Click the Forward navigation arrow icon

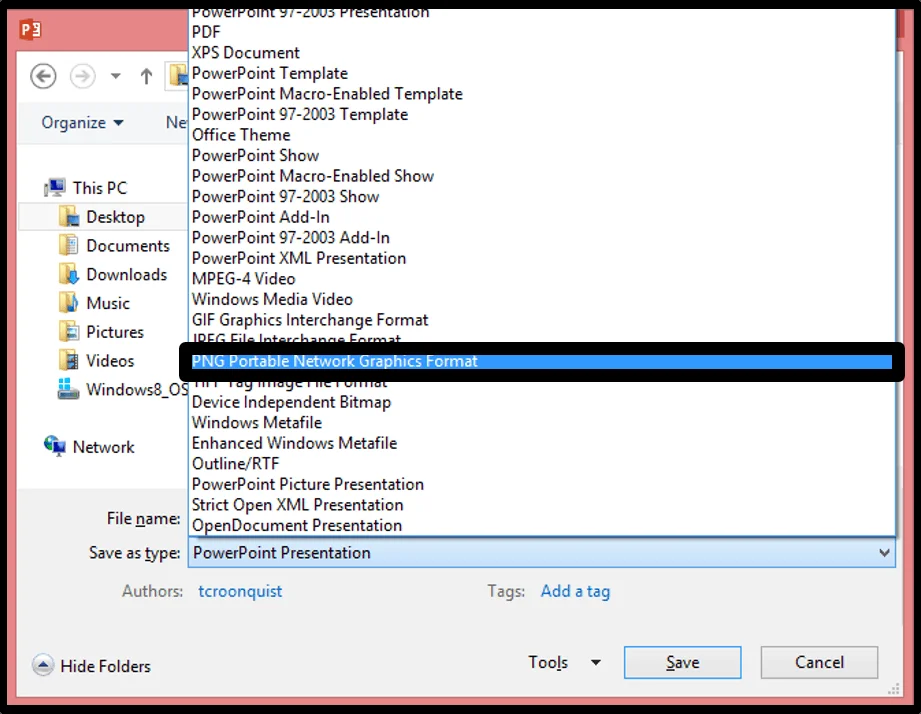(x=82, y=76)
